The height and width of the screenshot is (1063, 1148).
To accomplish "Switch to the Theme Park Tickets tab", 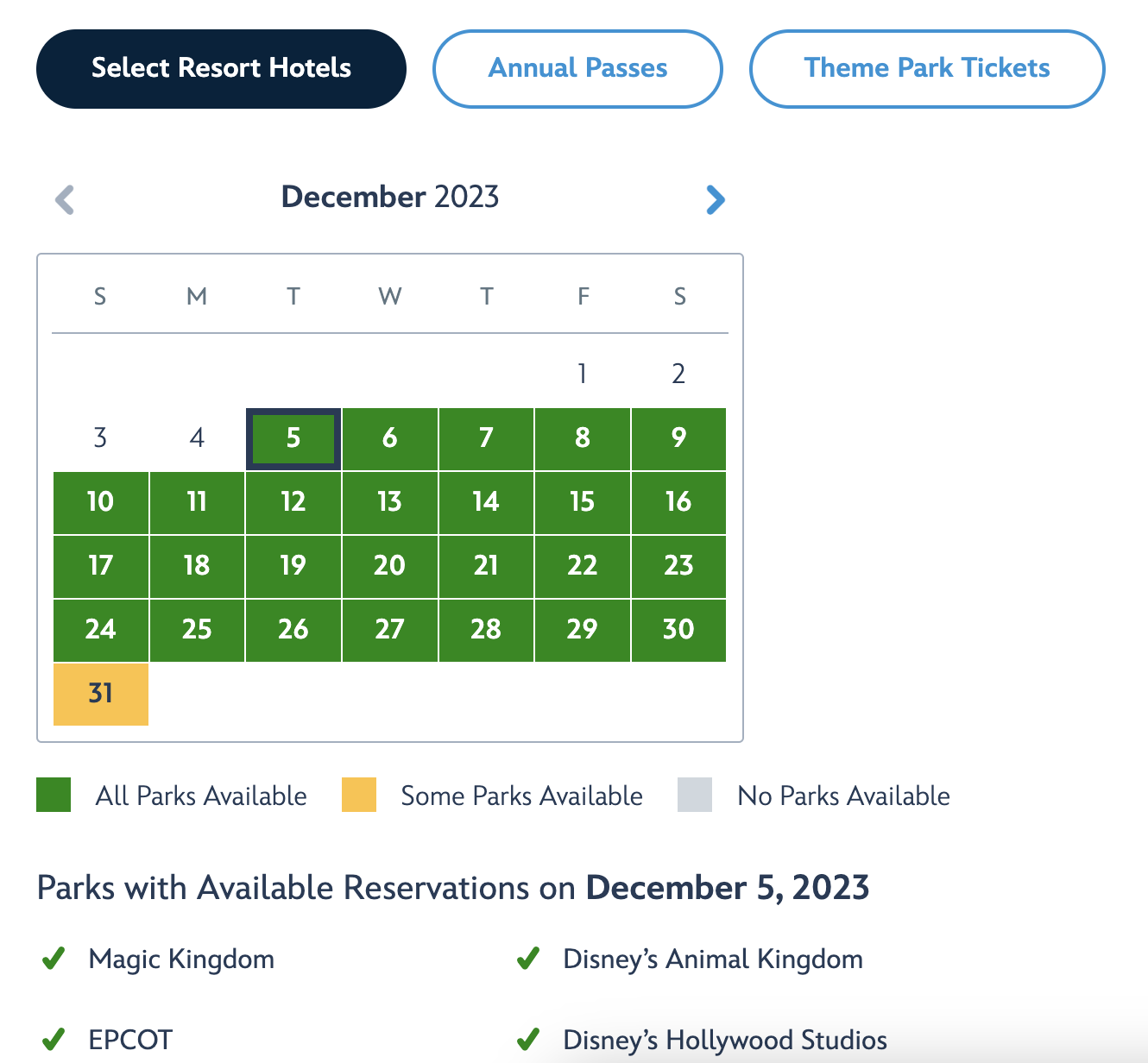I will 927,69.
